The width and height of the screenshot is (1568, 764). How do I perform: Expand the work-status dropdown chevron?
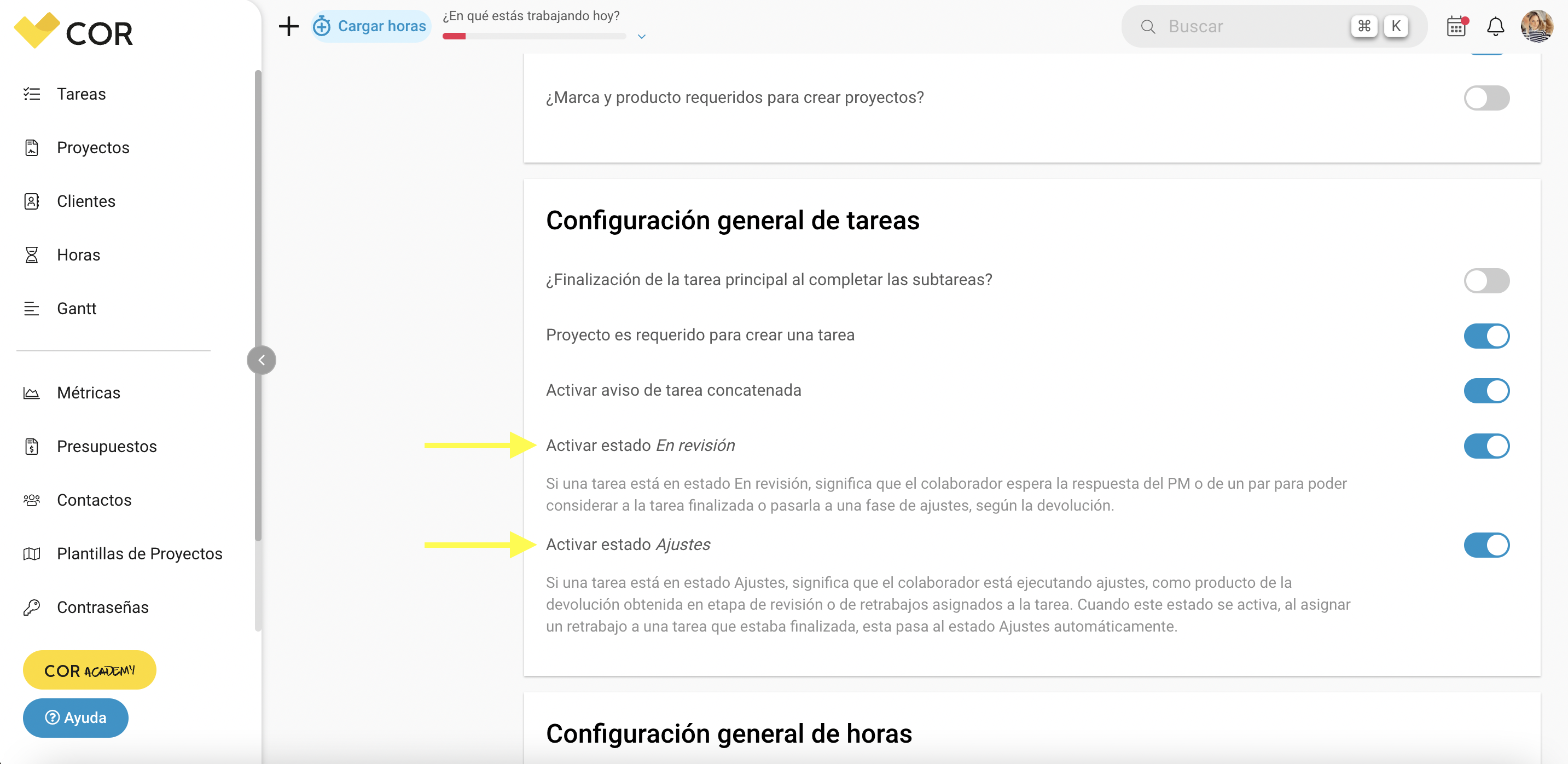point(642,37)
